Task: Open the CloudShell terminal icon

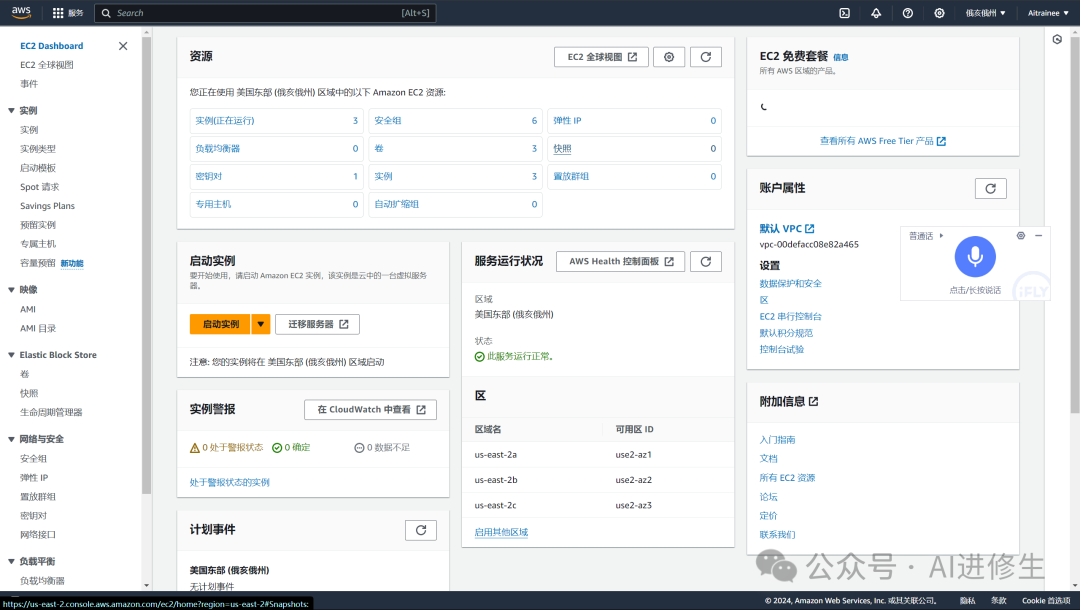Action: click(844, 13)
